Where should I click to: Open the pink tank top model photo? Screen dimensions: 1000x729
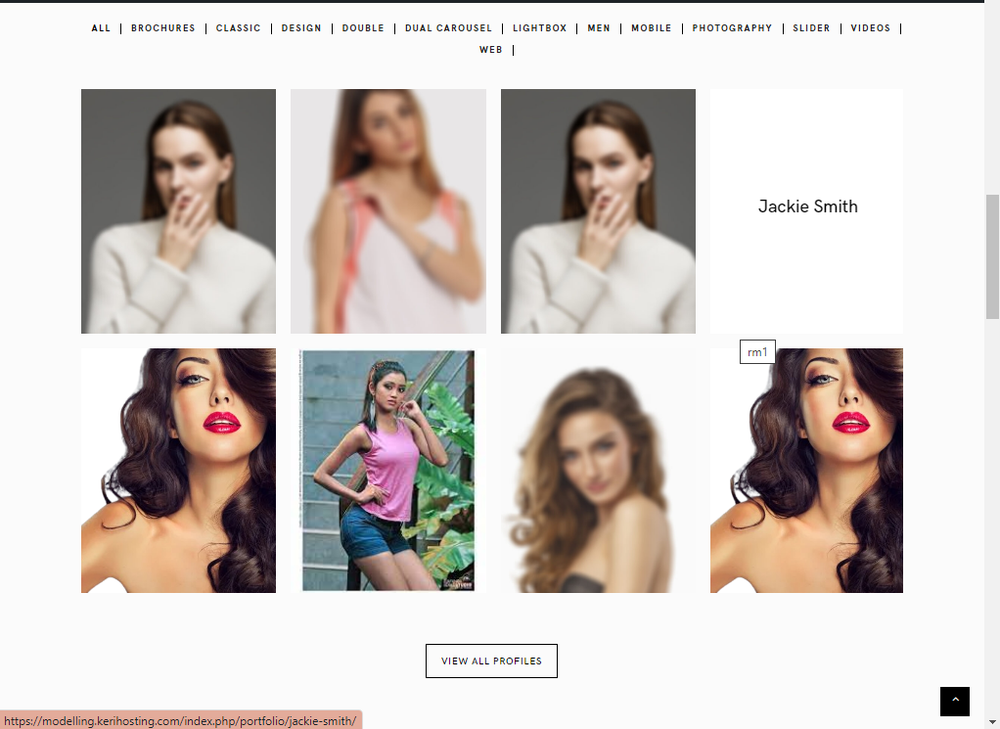click(x=388, y=470)
